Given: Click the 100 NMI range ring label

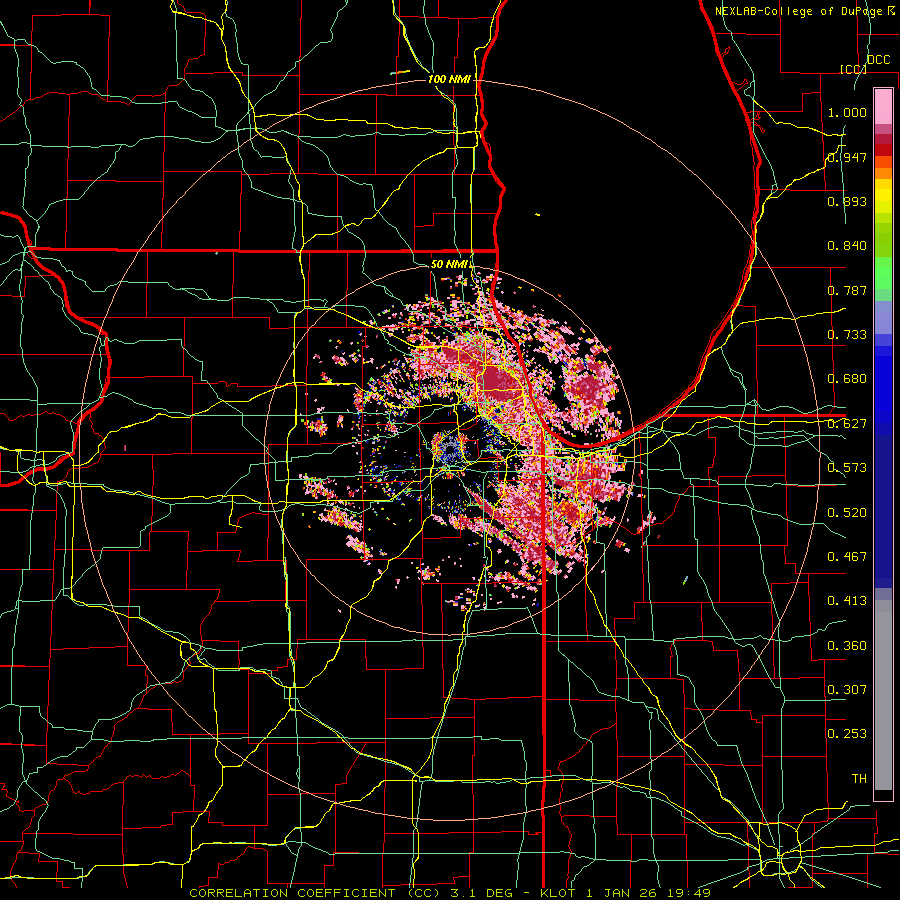Looking at the screenshot, I should pos(449,79).
